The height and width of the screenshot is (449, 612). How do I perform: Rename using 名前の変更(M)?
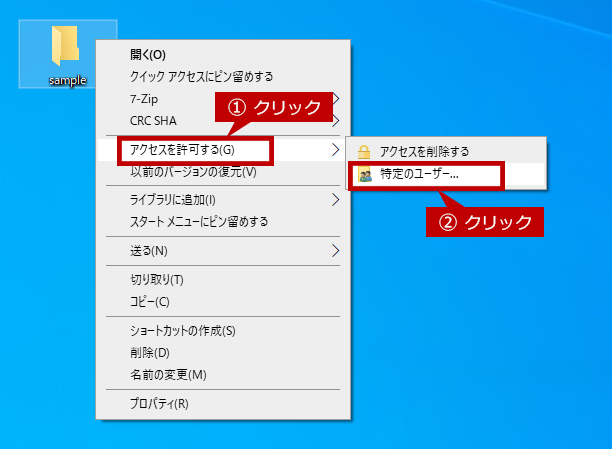pos(223,375)
